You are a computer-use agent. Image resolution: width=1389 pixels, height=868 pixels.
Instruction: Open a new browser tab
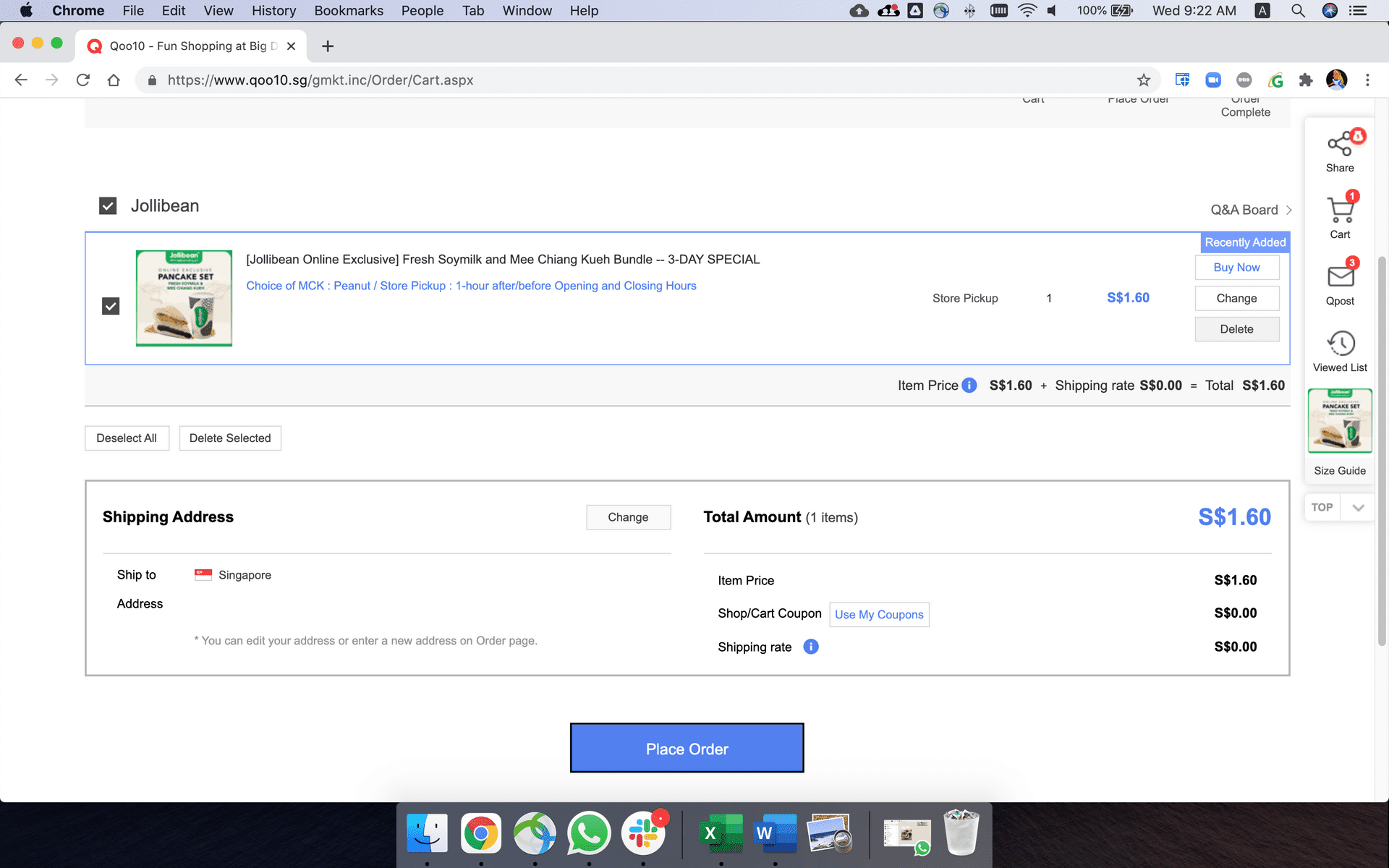328,46
